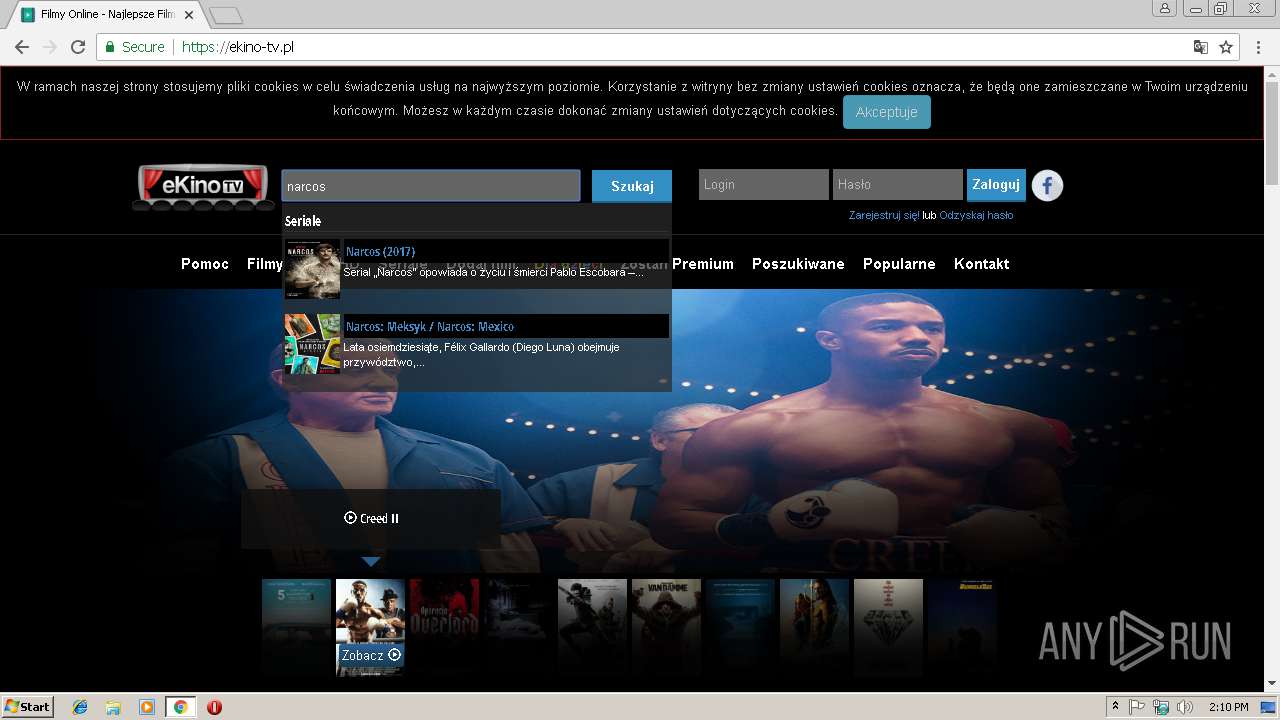Open file explorer taskbar icon
Viewport: 1280px width, 720px height.
click(113, 707)
